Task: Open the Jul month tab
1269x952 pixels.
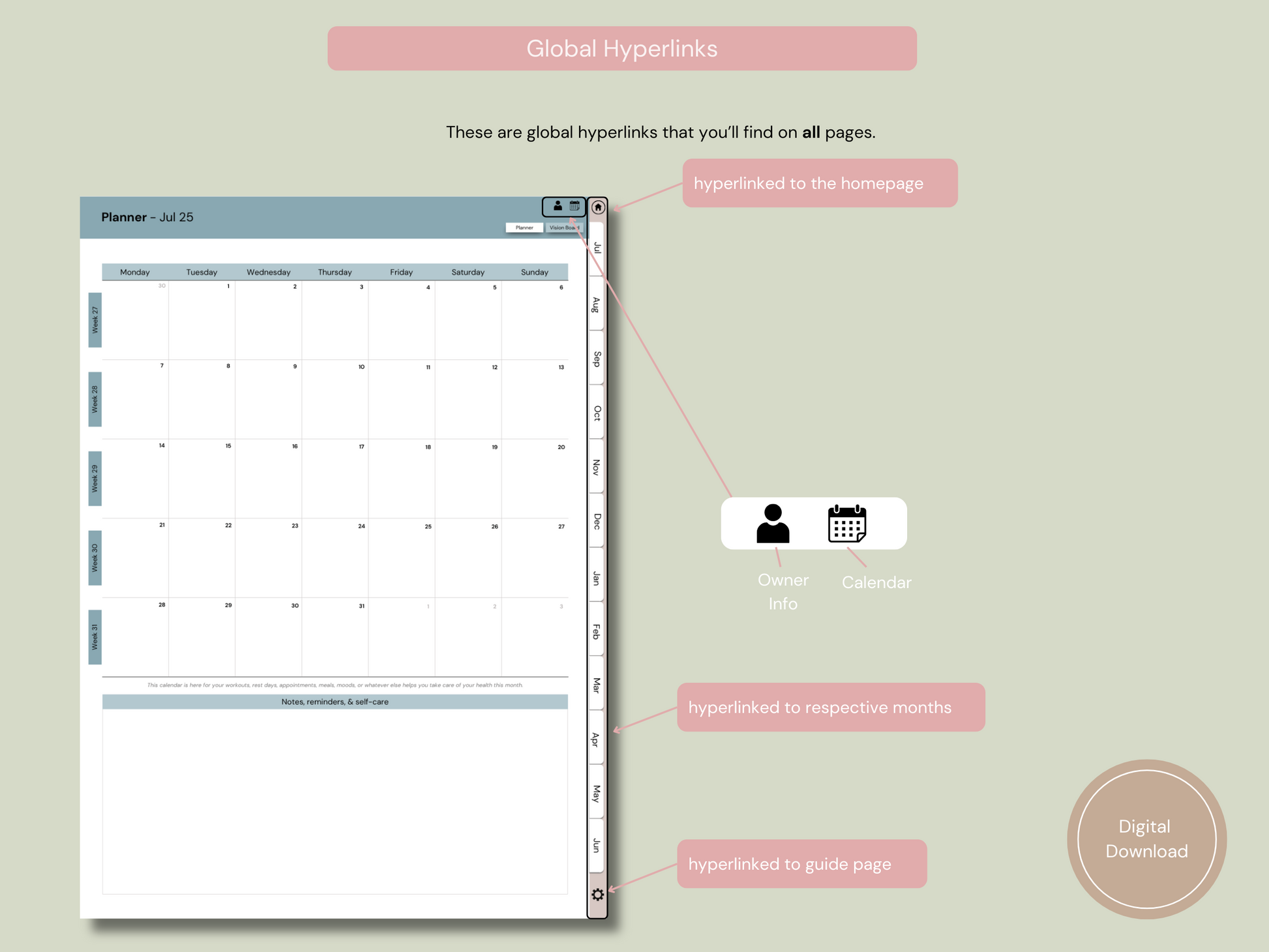Action: pos(597,246)
